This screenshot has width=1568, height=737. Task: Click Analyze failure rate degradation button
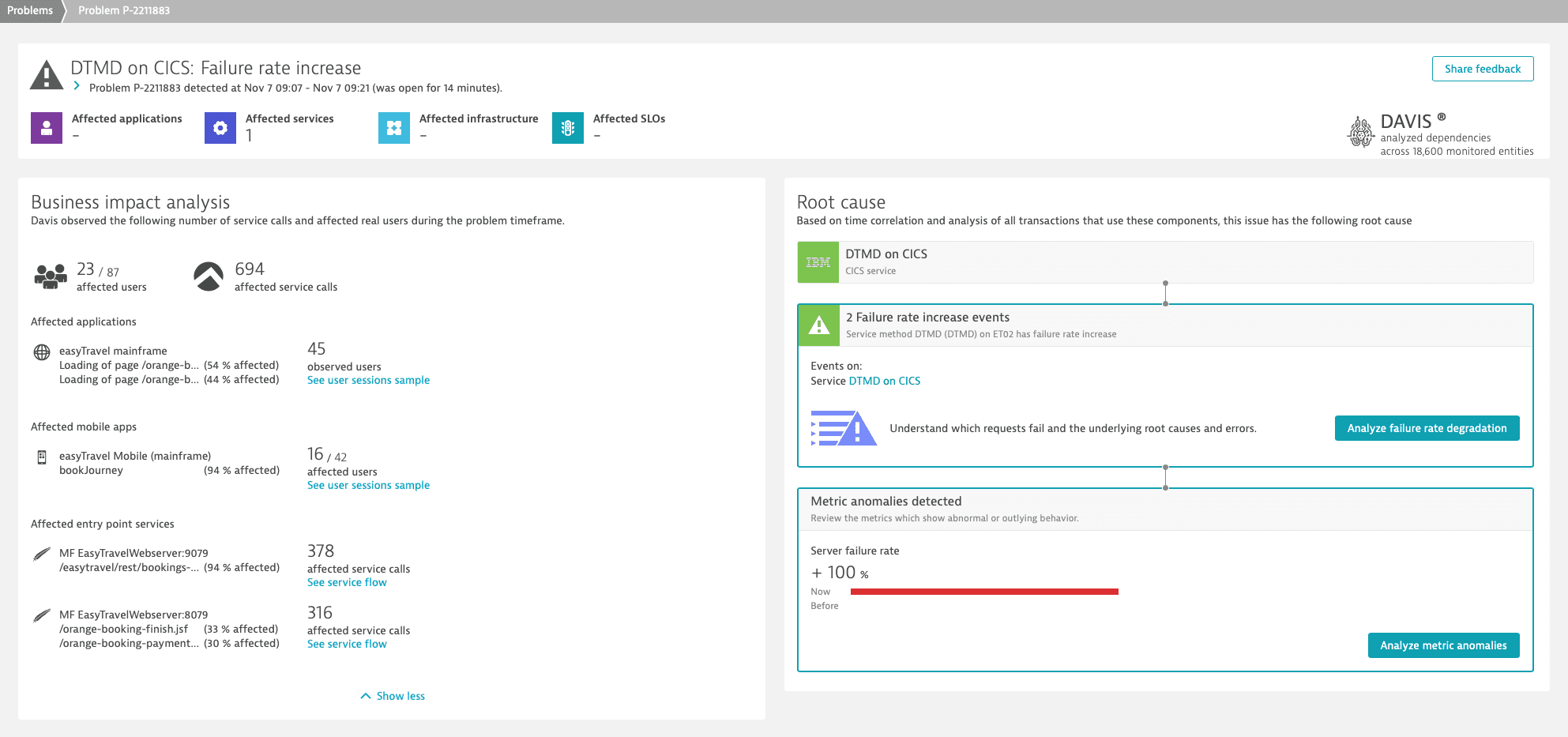(x=1427, y=428)
